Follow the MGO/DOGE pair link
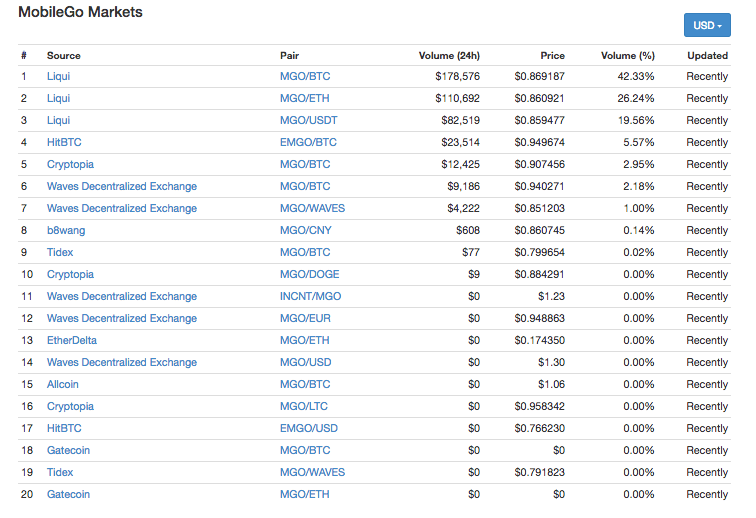Image resolution: width=756 pixels, height=518 pixels. (x=308, y=274)
